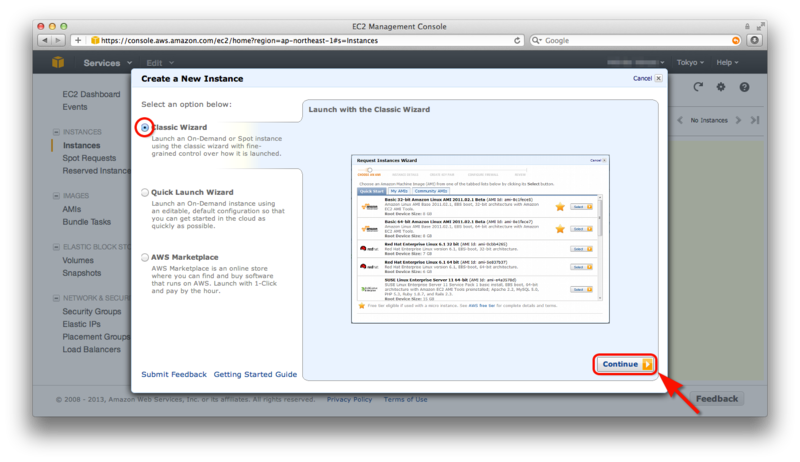
Task: Click the Placement Groups sidebar entry
Action: 96,337
